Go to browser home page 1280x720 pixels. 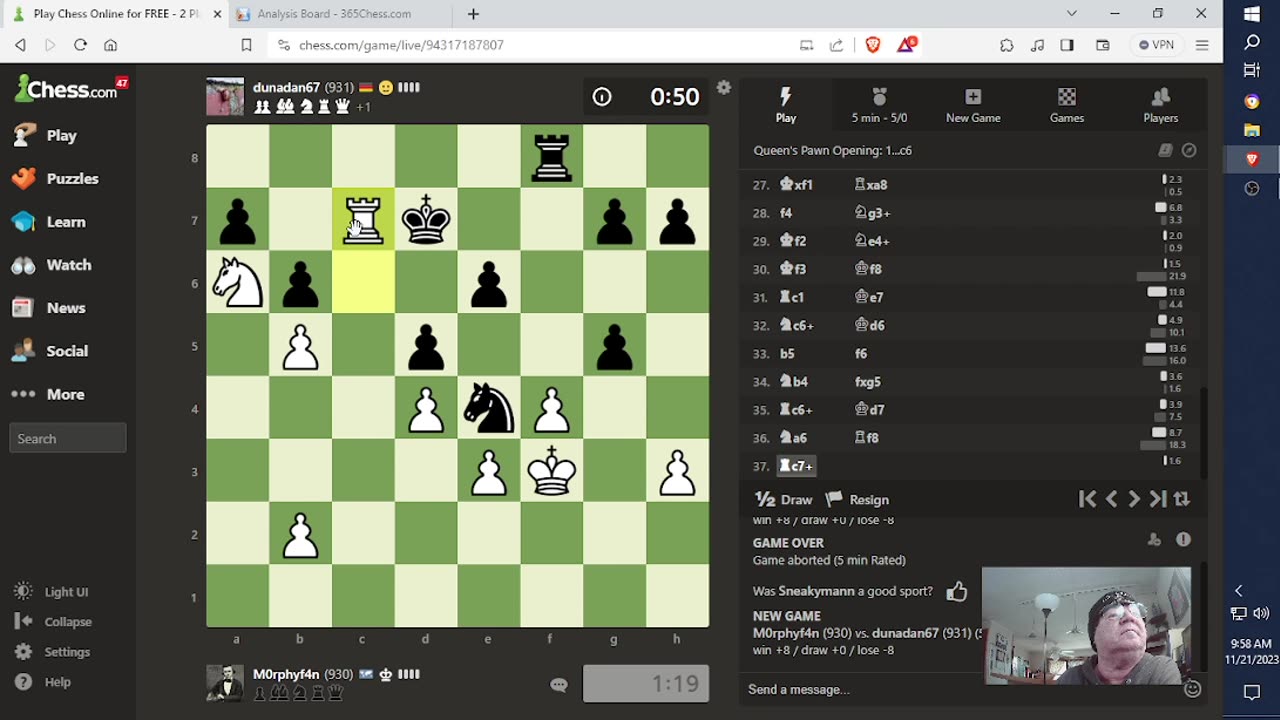pyautogui.click(x=111, y=45)
